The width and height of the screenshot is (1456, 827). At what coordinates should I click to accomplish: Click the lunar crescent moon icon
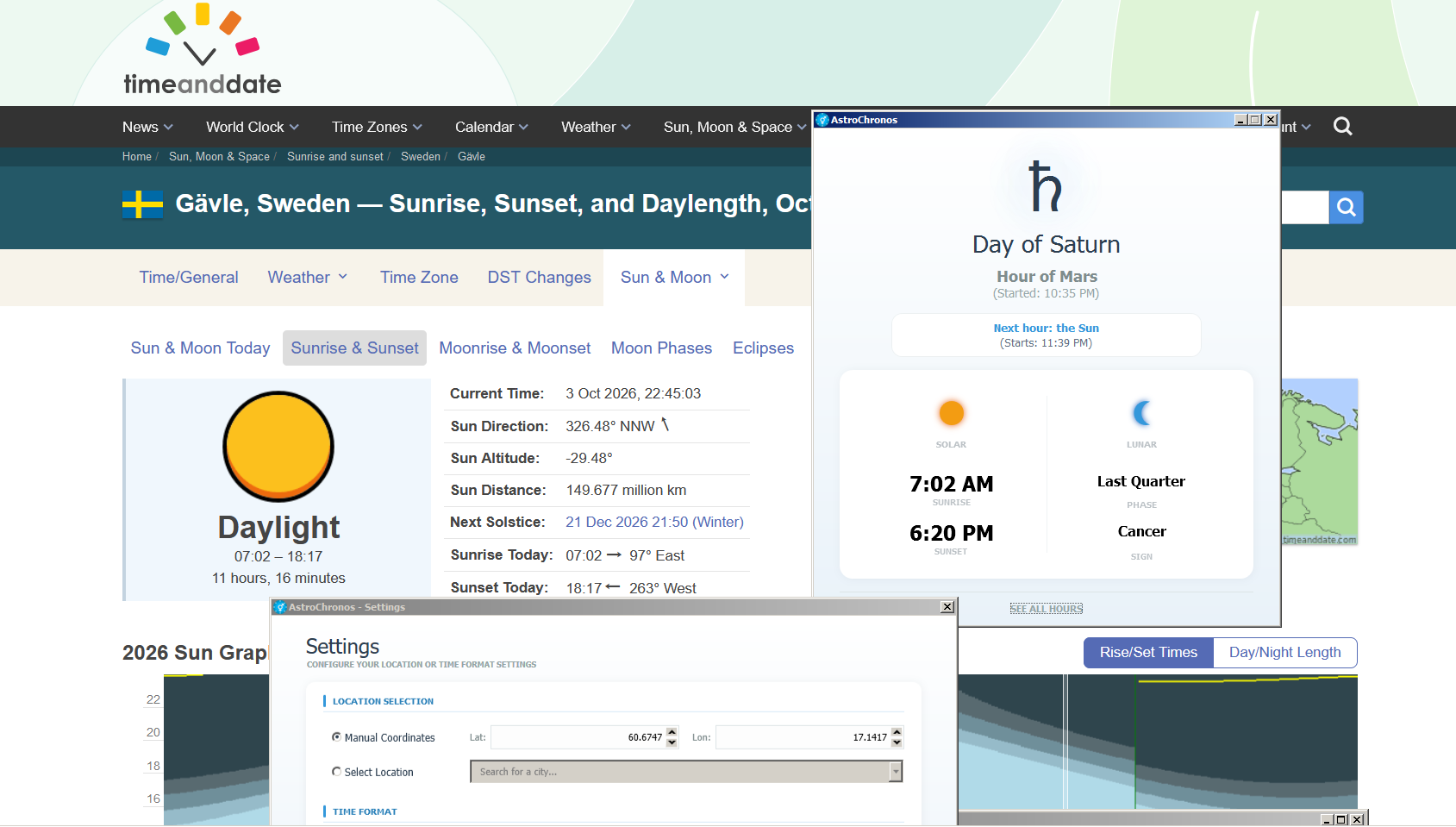1142,413
